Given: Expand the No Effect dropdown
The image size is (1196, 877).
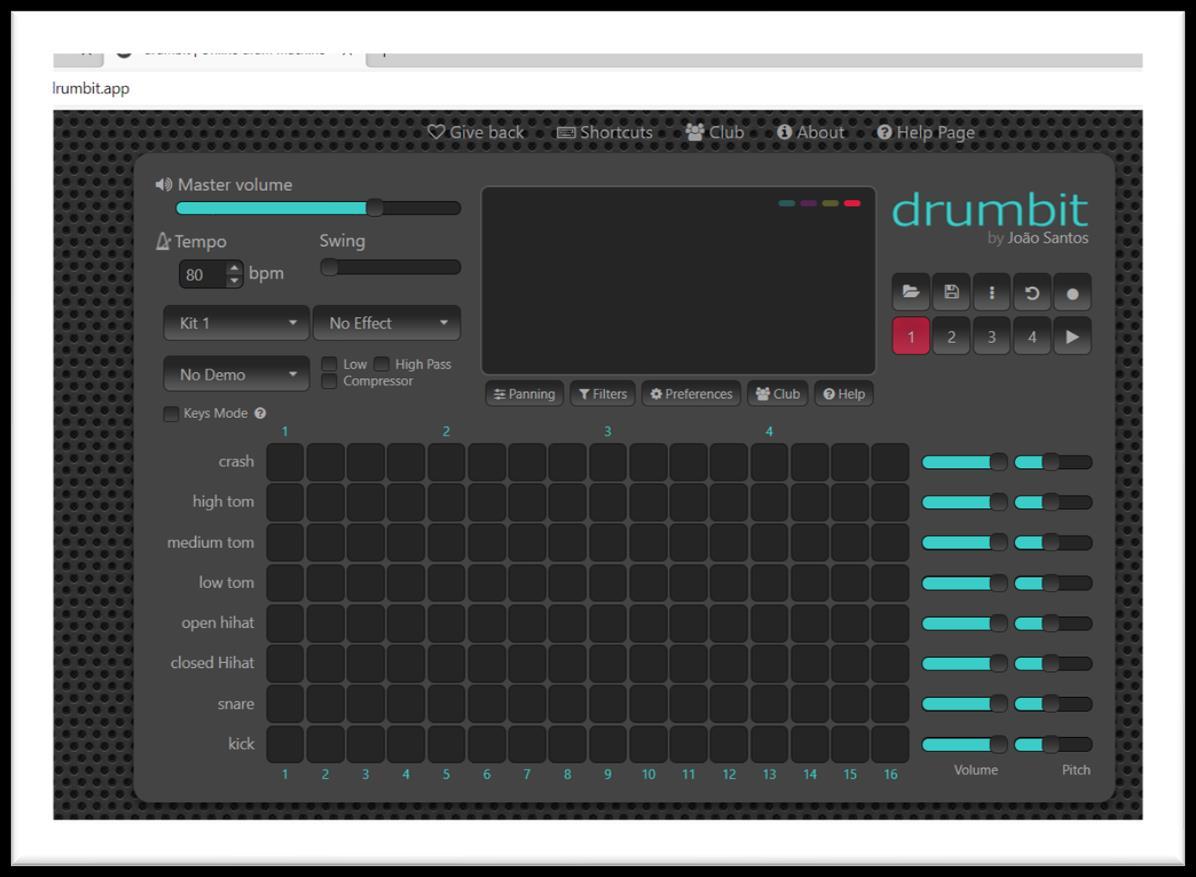Looking at the screenshot, I should click(x=387, y=323).
